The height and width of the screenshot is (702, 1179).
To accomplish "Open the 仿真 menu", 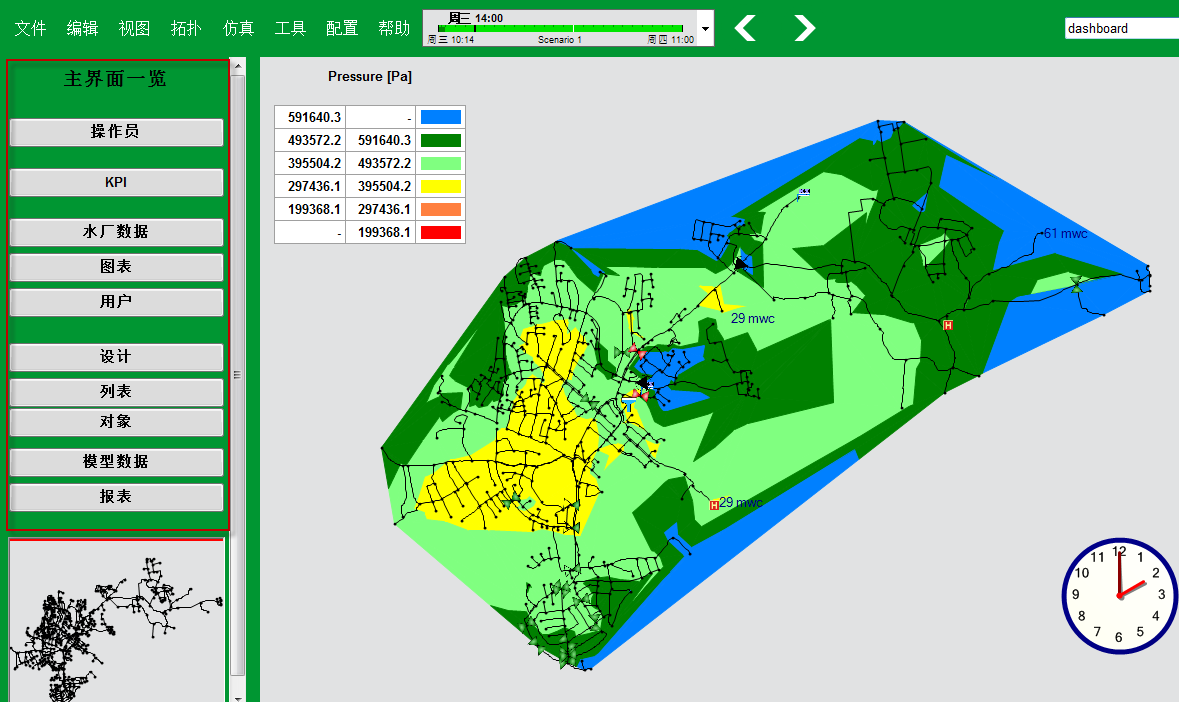I will coord(238,28).
